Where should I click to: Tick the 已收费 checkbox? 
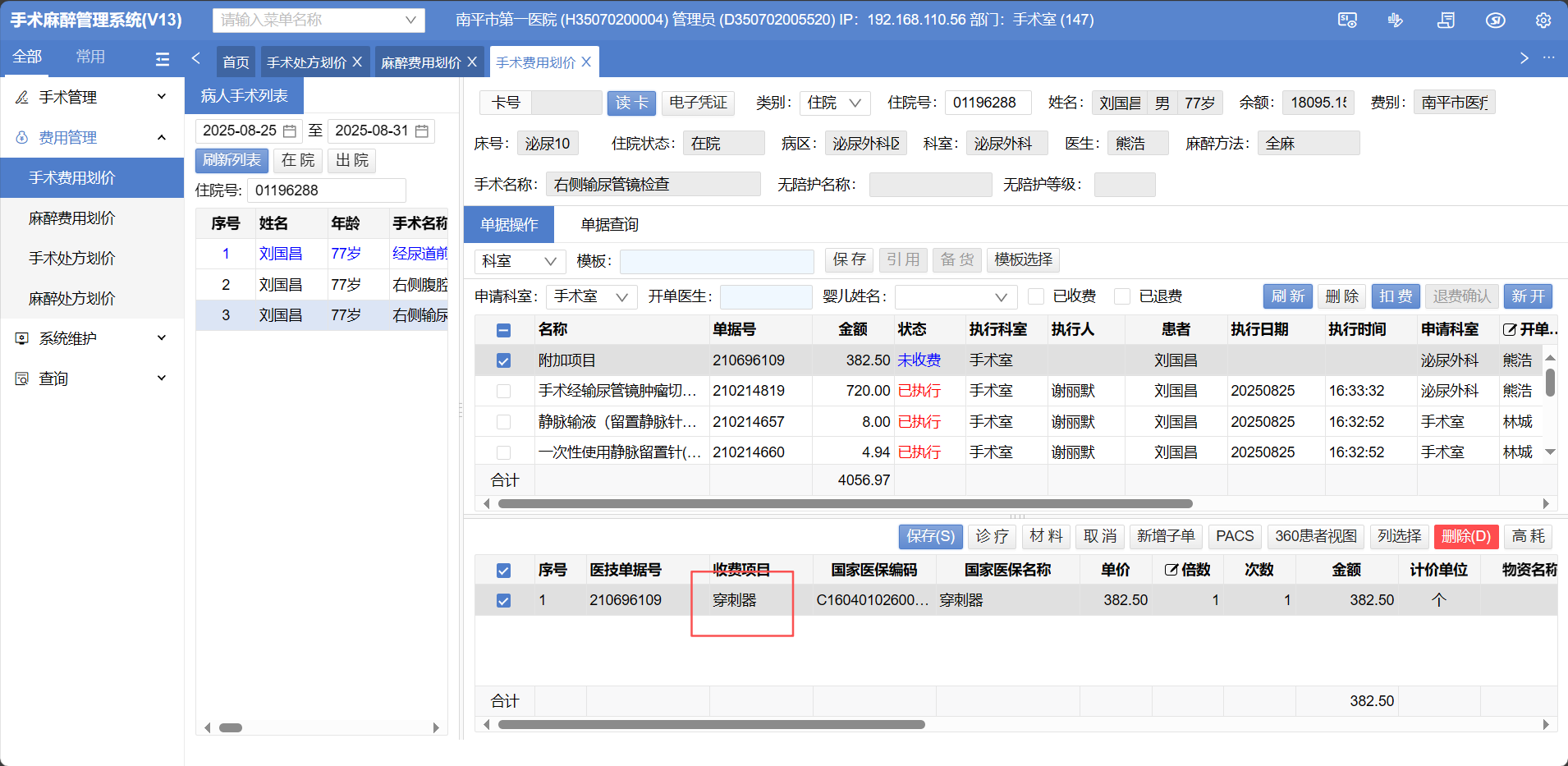1036,296
